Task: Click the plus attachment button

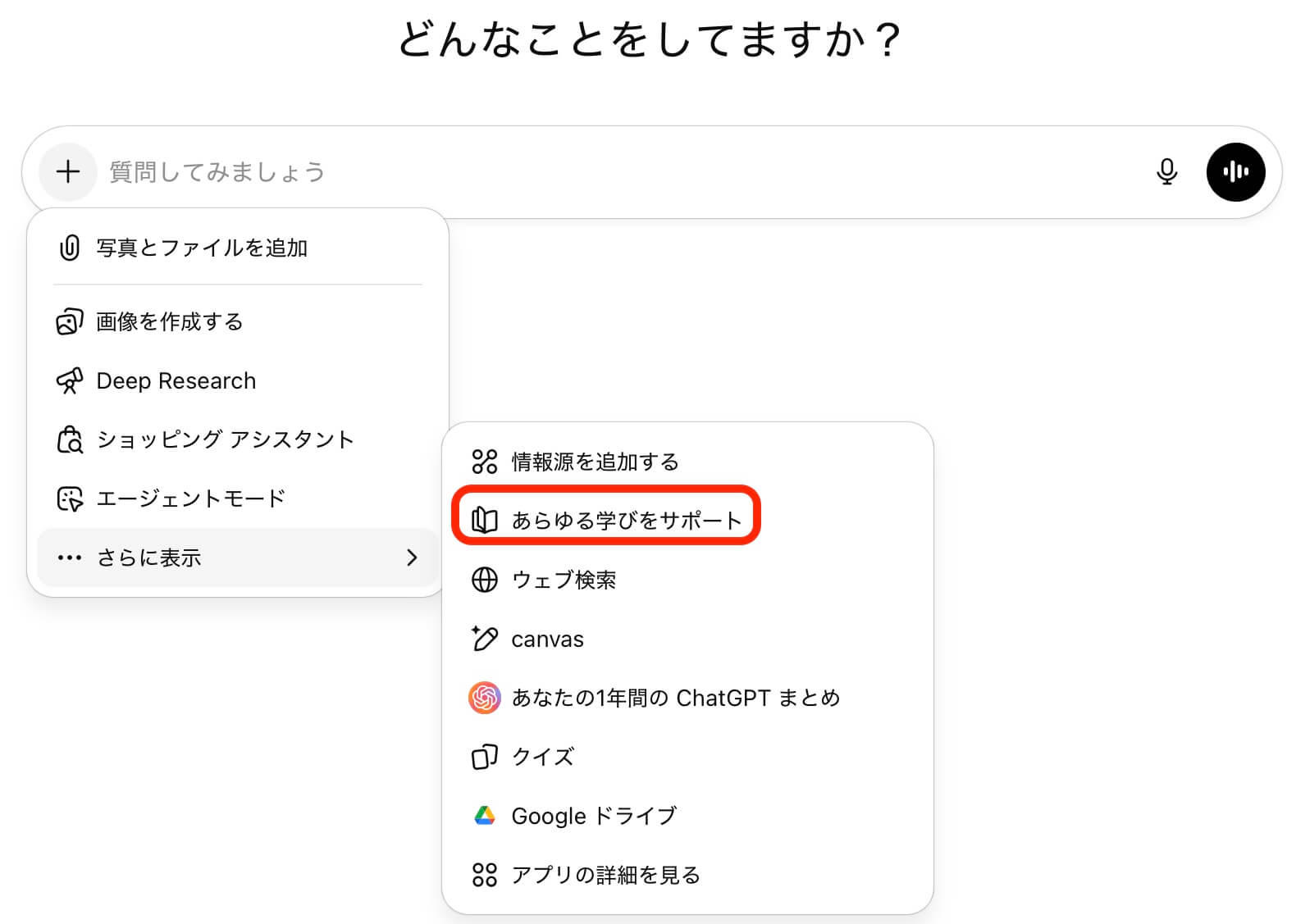Action: (x=68, y=172)
